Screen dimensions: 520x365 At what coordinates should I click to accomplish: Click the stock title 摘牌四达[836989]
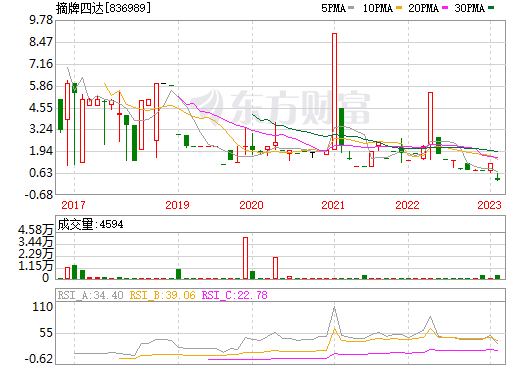point(103,8)
